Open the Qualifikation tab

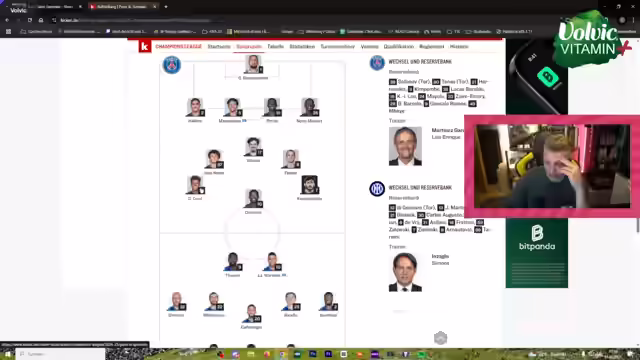398,47
